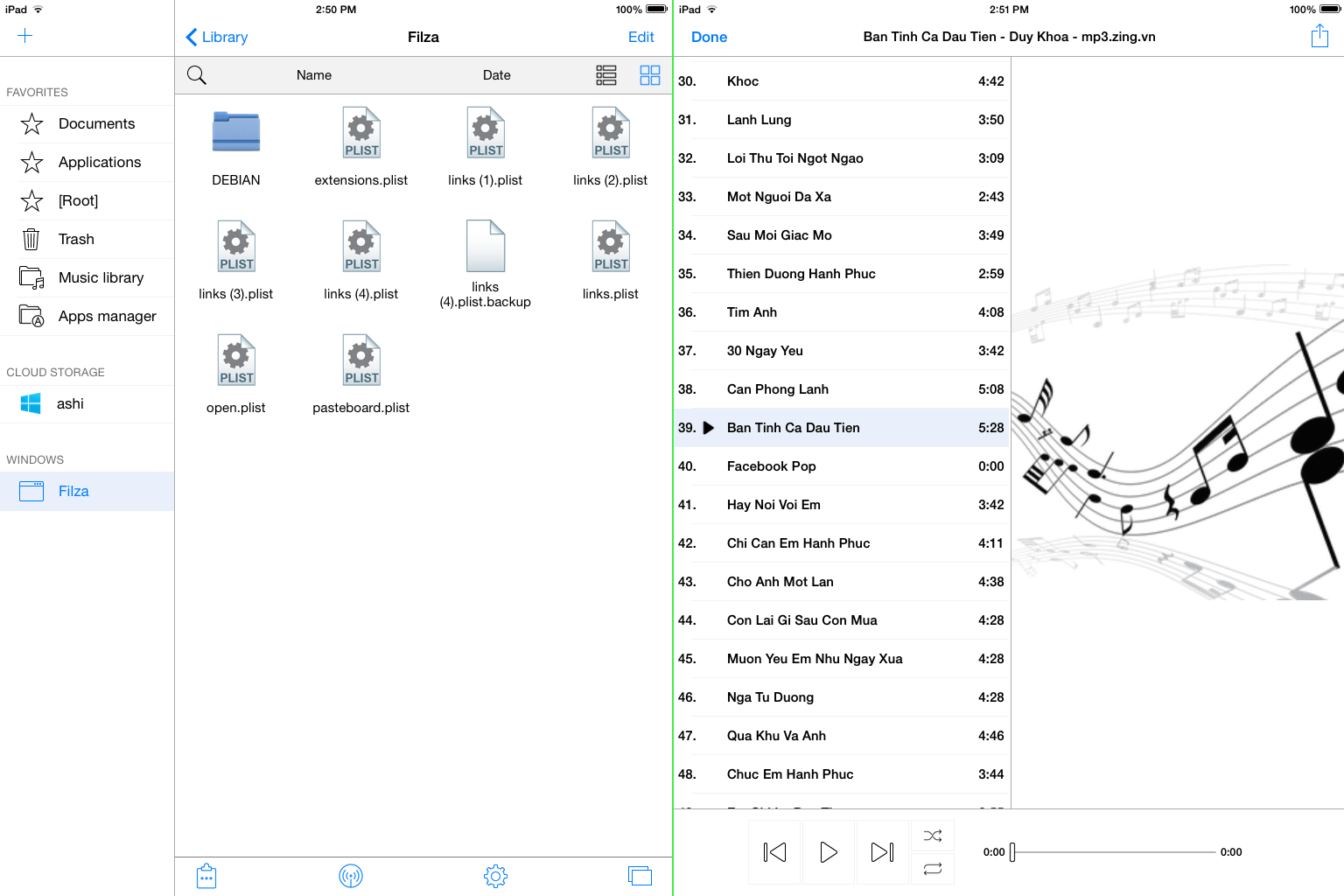
Task: Sort files by Date
Action: coord(496,75)
